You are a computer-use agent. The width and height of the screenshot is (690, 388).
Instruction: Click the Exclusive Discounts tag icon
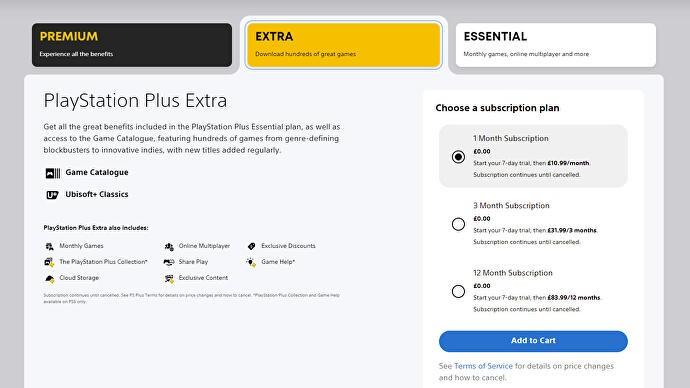(x=251, y=246)
